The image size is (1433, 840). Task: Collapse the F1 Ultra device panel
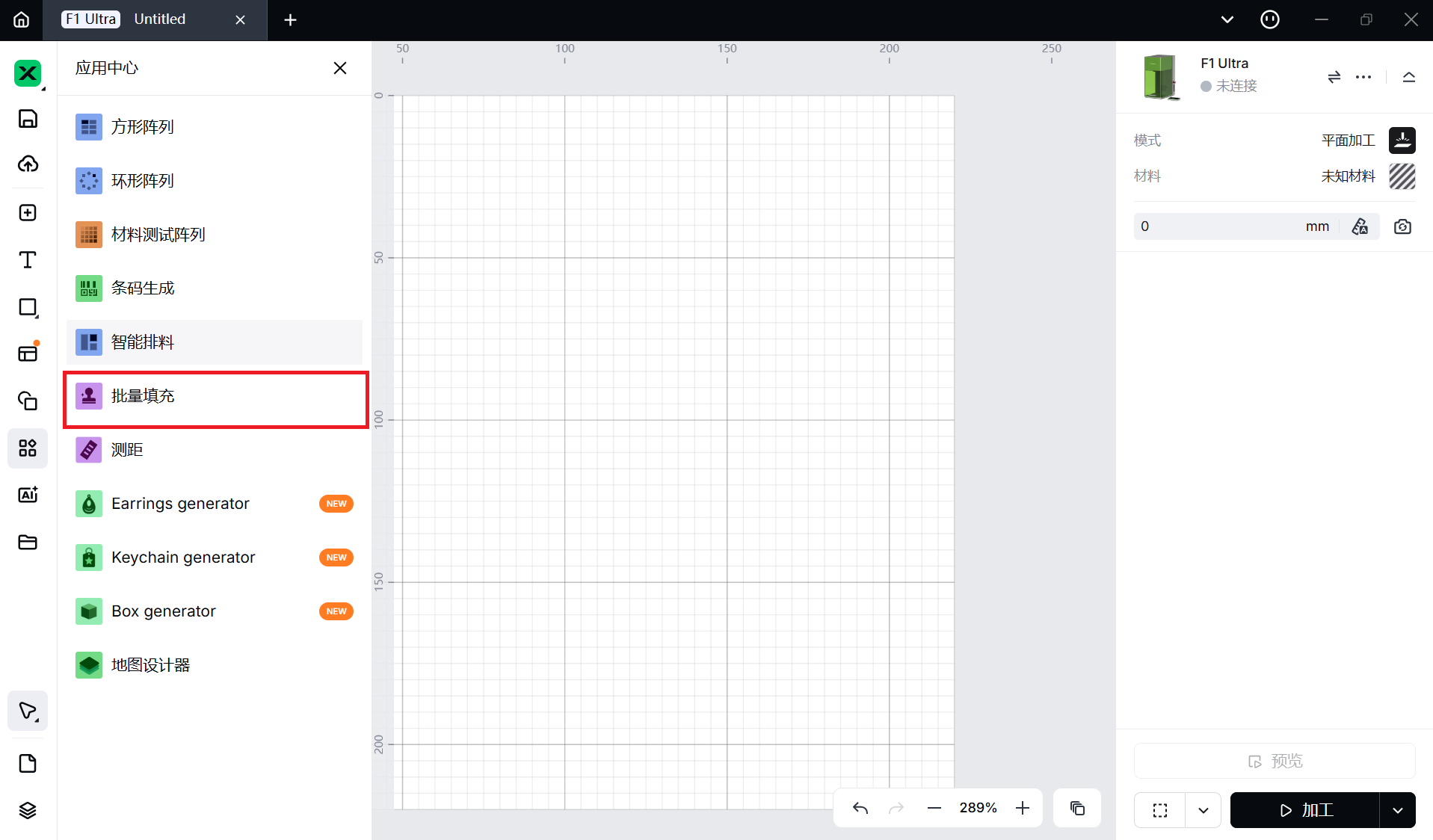point(1409,77)
